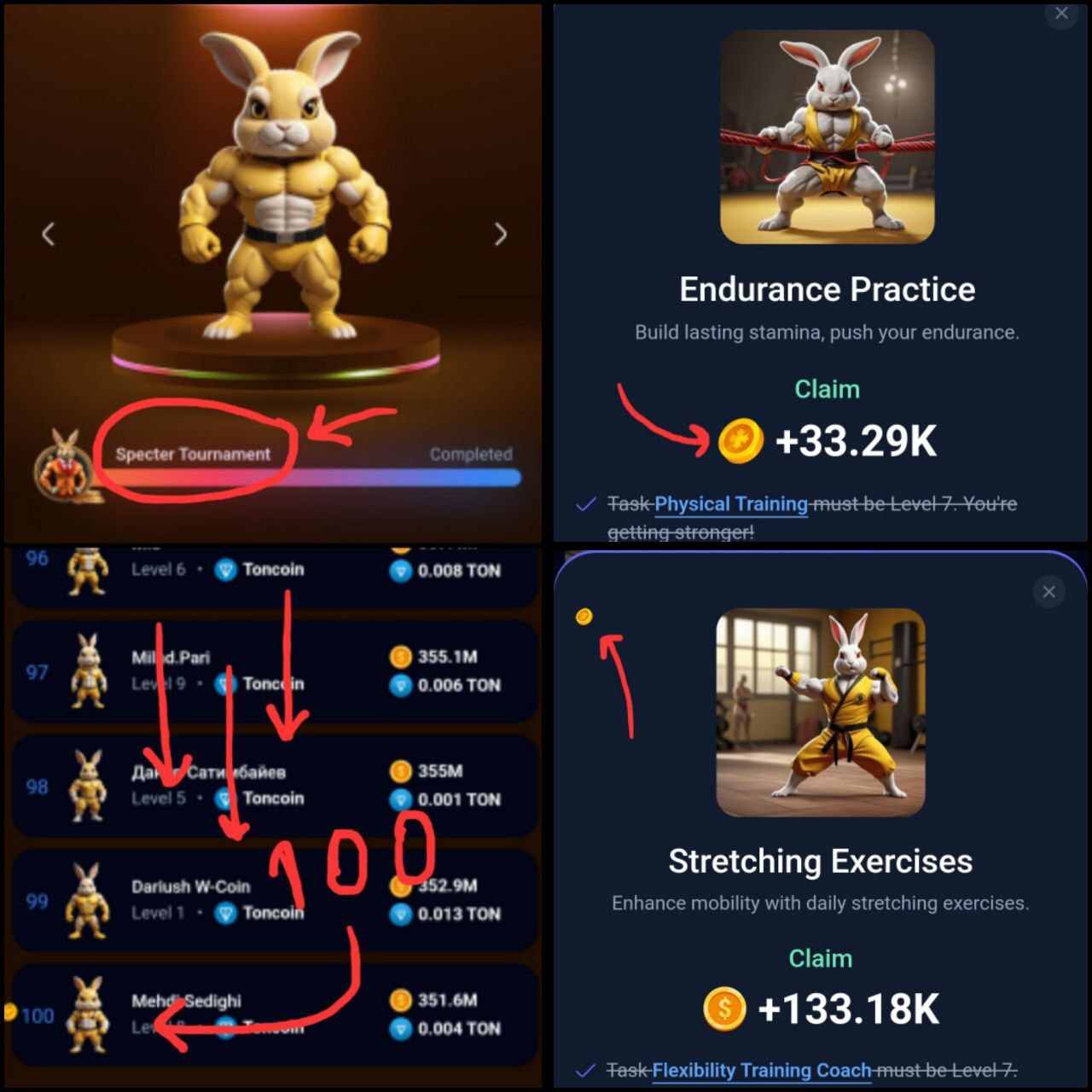
Task: Open the Flexibility Training Coach task link
Action: tap(762, 1070)
